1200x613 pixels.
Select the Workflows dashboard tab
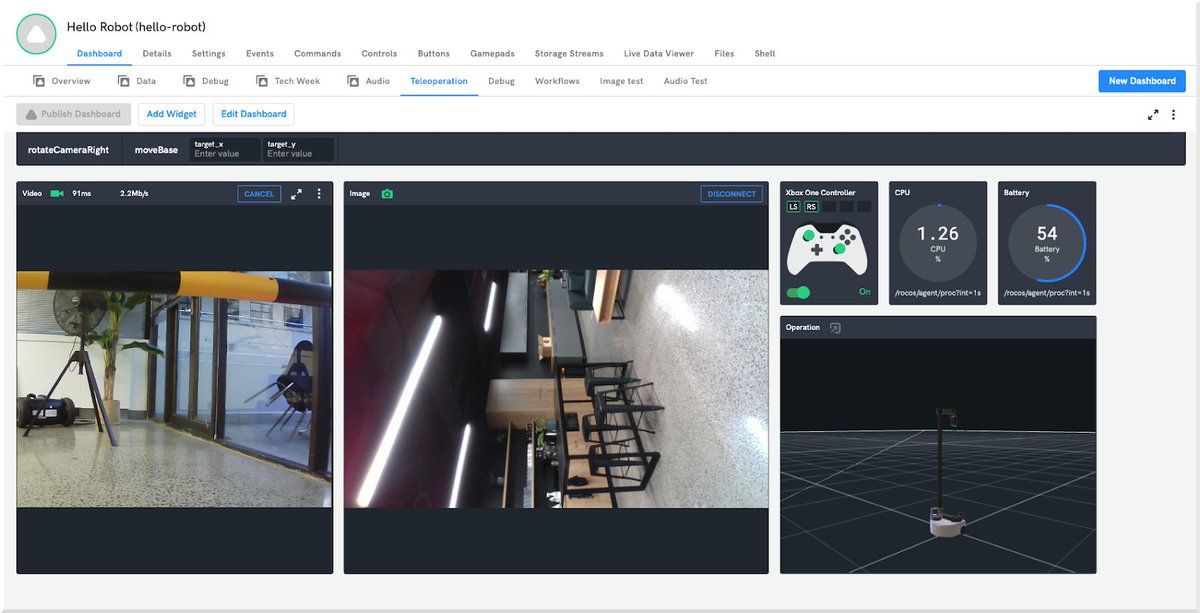point(557,81)
